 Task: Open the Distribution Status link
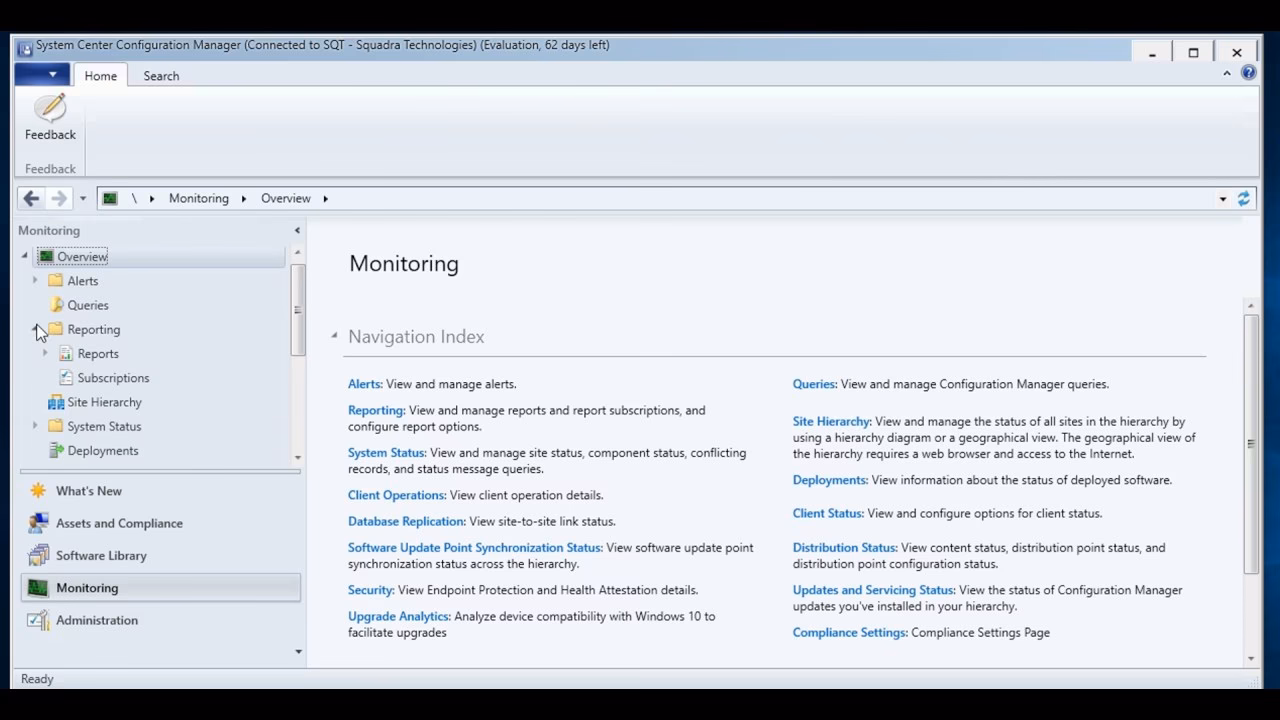[x=845, y=548]
